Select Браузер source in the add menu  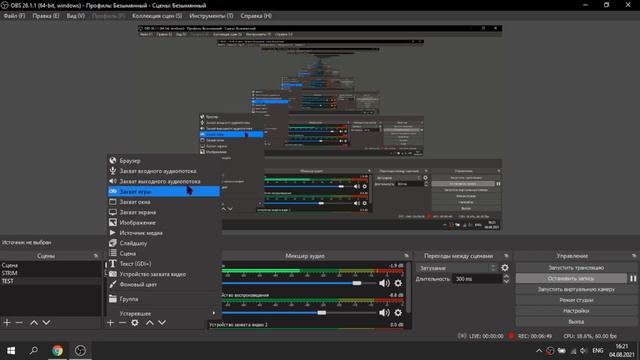click(163, 161)
